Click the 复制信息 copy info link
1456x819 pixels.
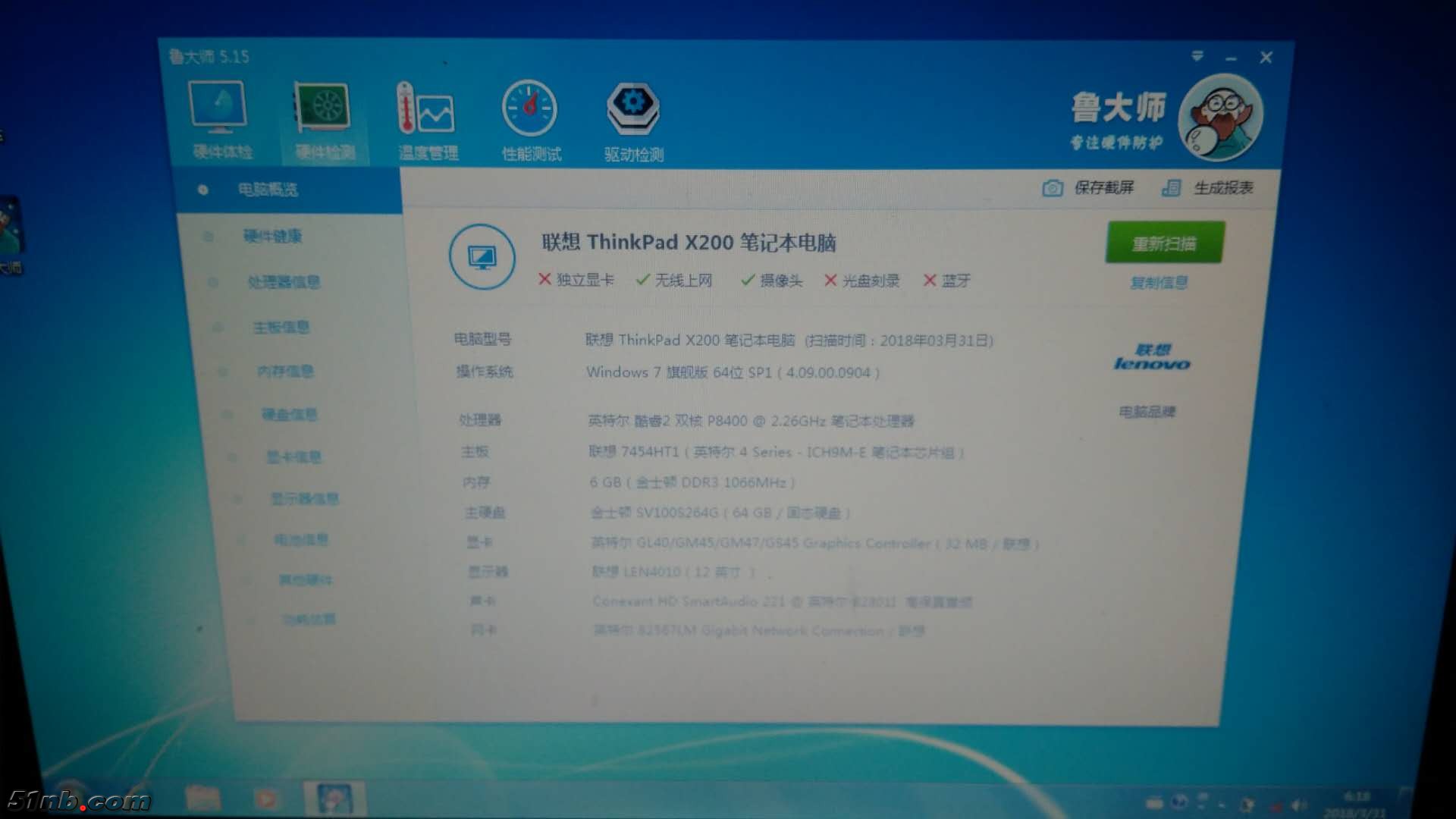point(1158,283)
